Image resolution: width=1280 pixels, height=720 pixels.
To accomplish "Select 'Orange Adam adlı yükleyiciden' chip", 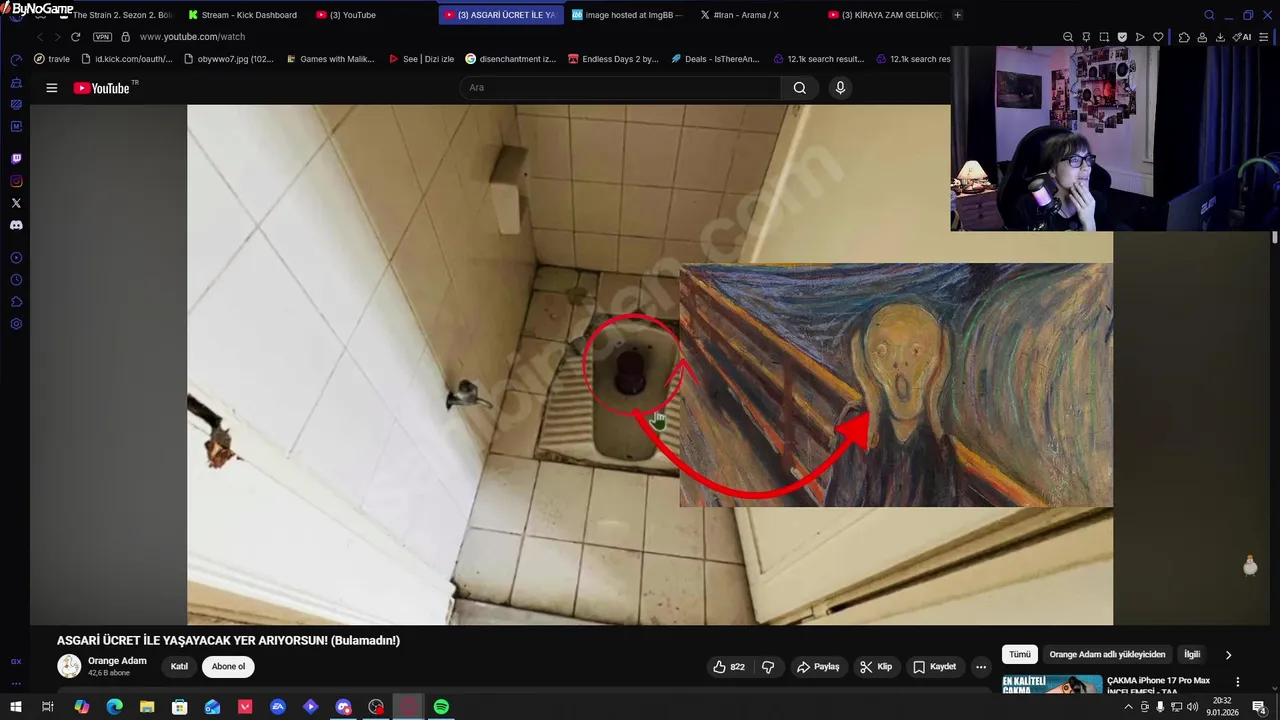I will [1107, 655].
